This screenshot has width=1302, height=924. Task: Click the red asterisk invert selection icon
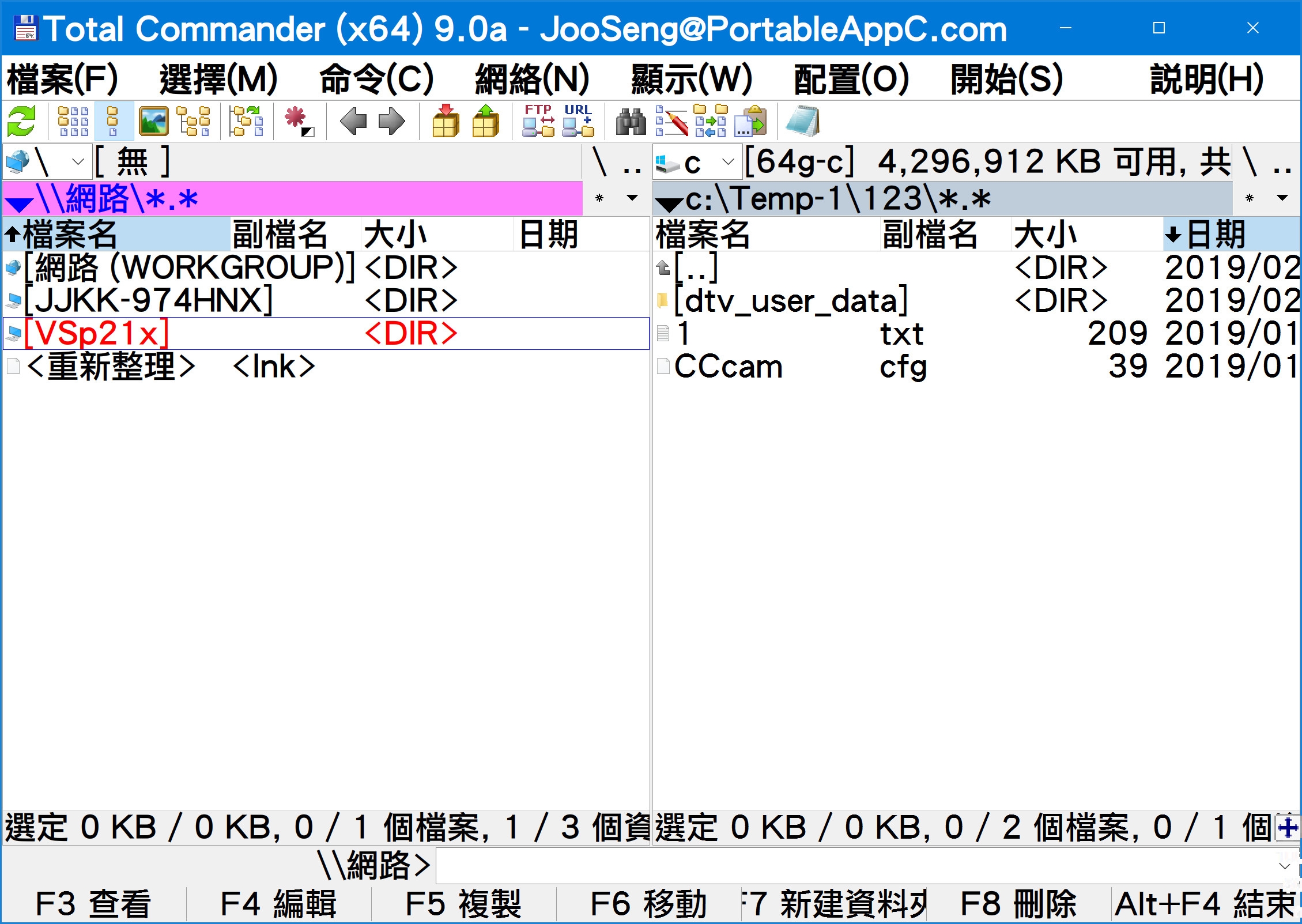(299, 122)
